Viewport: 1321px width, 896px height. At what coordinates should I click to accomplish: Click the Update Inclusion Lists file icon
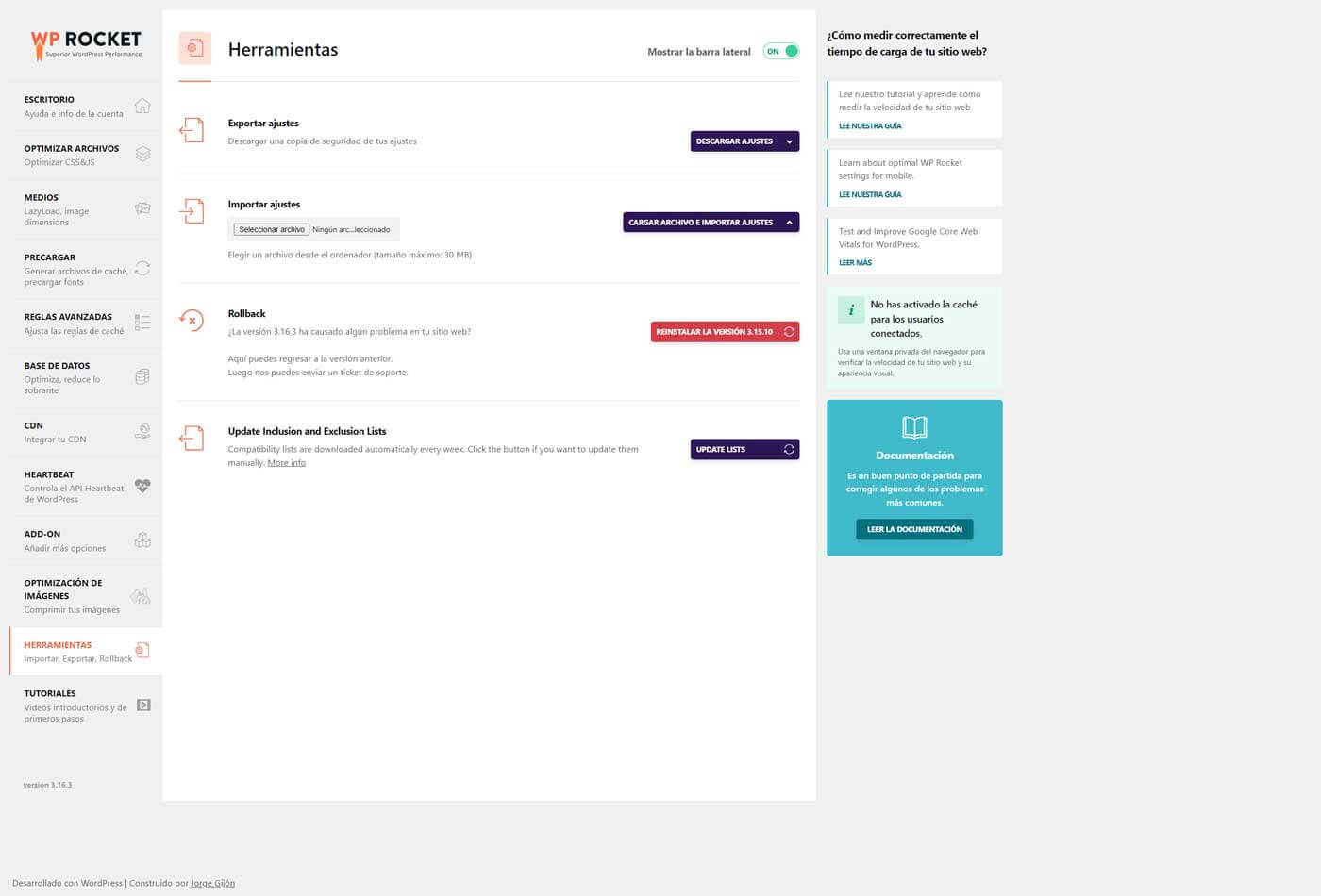tap(192, 438)
